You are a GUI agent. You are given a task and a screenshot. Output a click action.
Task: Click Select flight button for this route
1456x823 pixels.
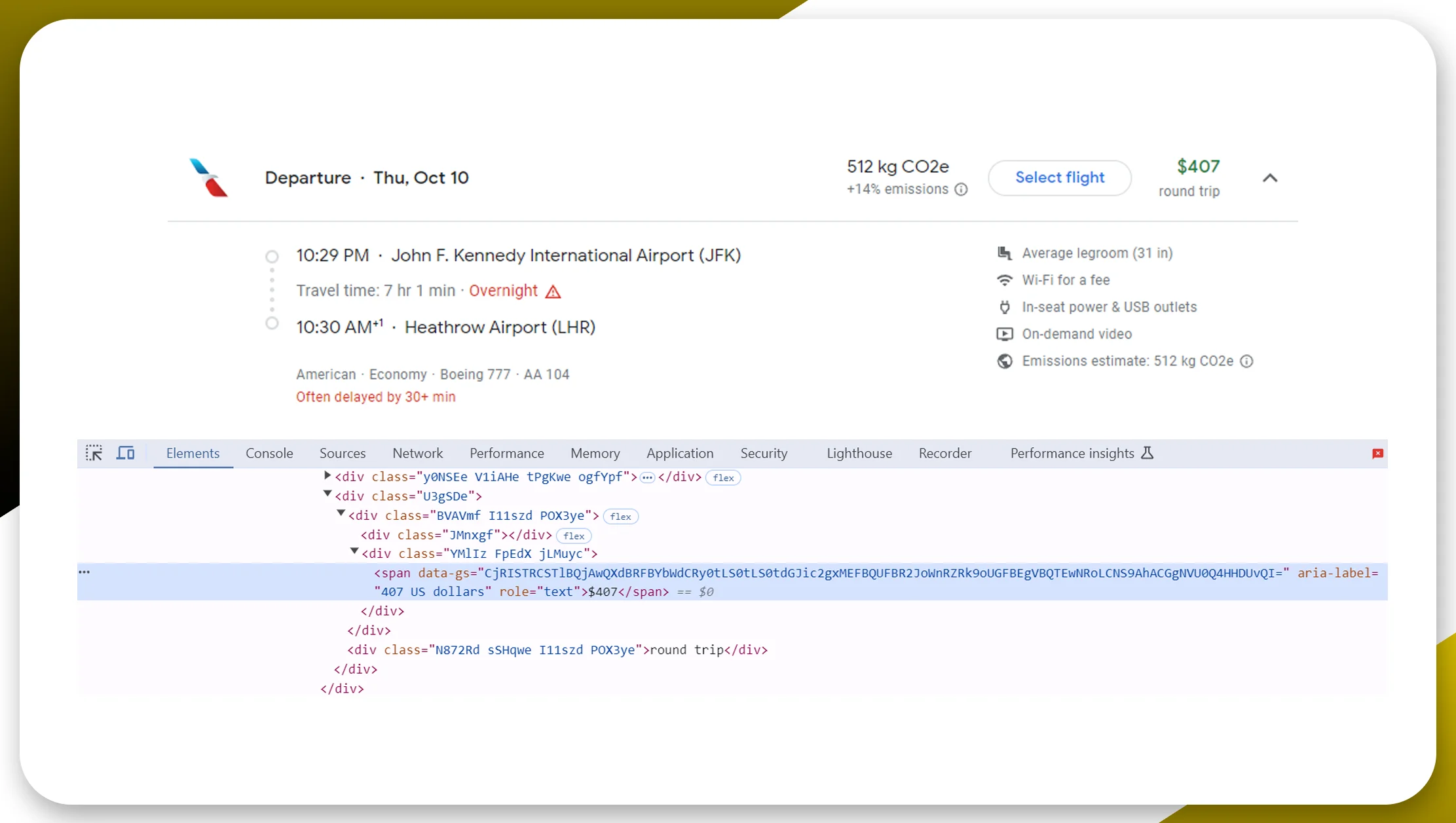pos(1060,177)
